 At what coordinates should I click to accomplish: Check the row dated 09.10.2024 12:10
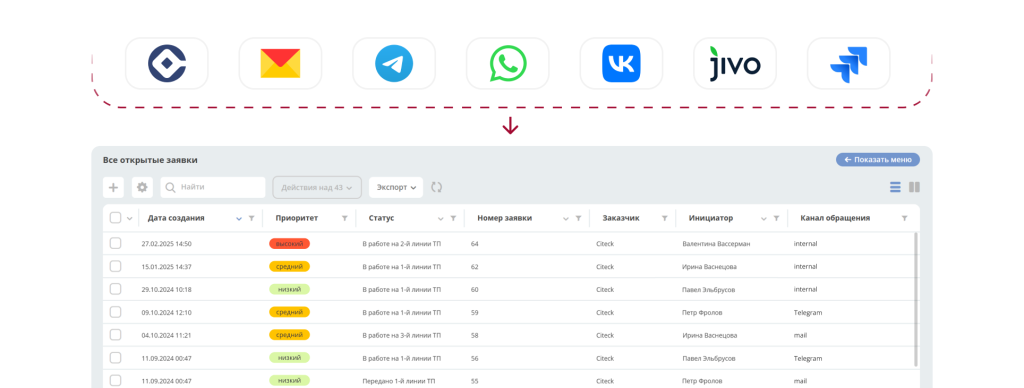coord(116,312)
